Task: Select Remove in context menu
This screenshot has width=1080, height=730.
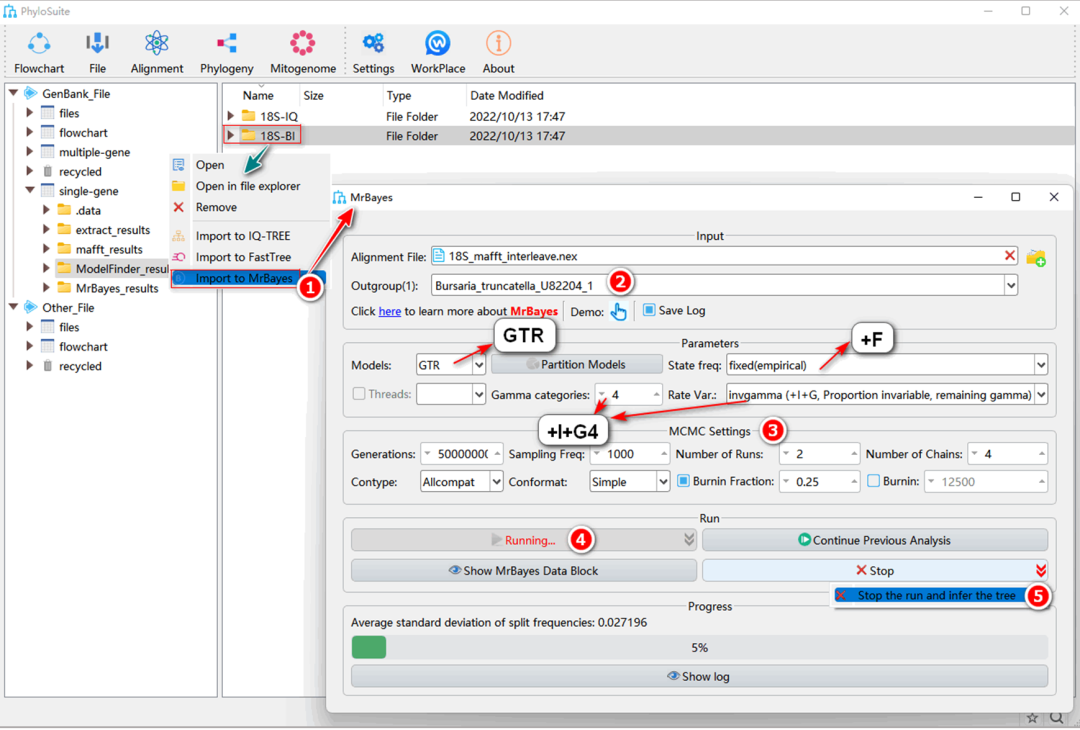Action: tap(249, 207)
